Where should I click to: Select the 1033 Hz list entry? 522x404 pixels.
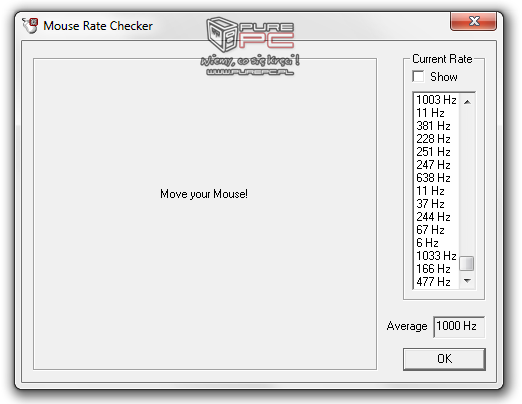coord(436,256)
